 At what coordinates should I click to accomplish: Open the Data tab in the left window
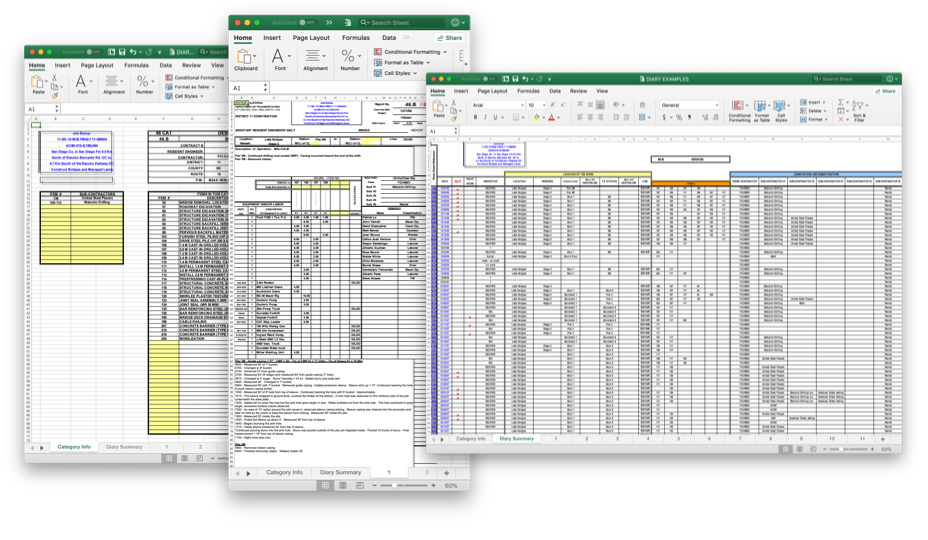click(166, 65)
